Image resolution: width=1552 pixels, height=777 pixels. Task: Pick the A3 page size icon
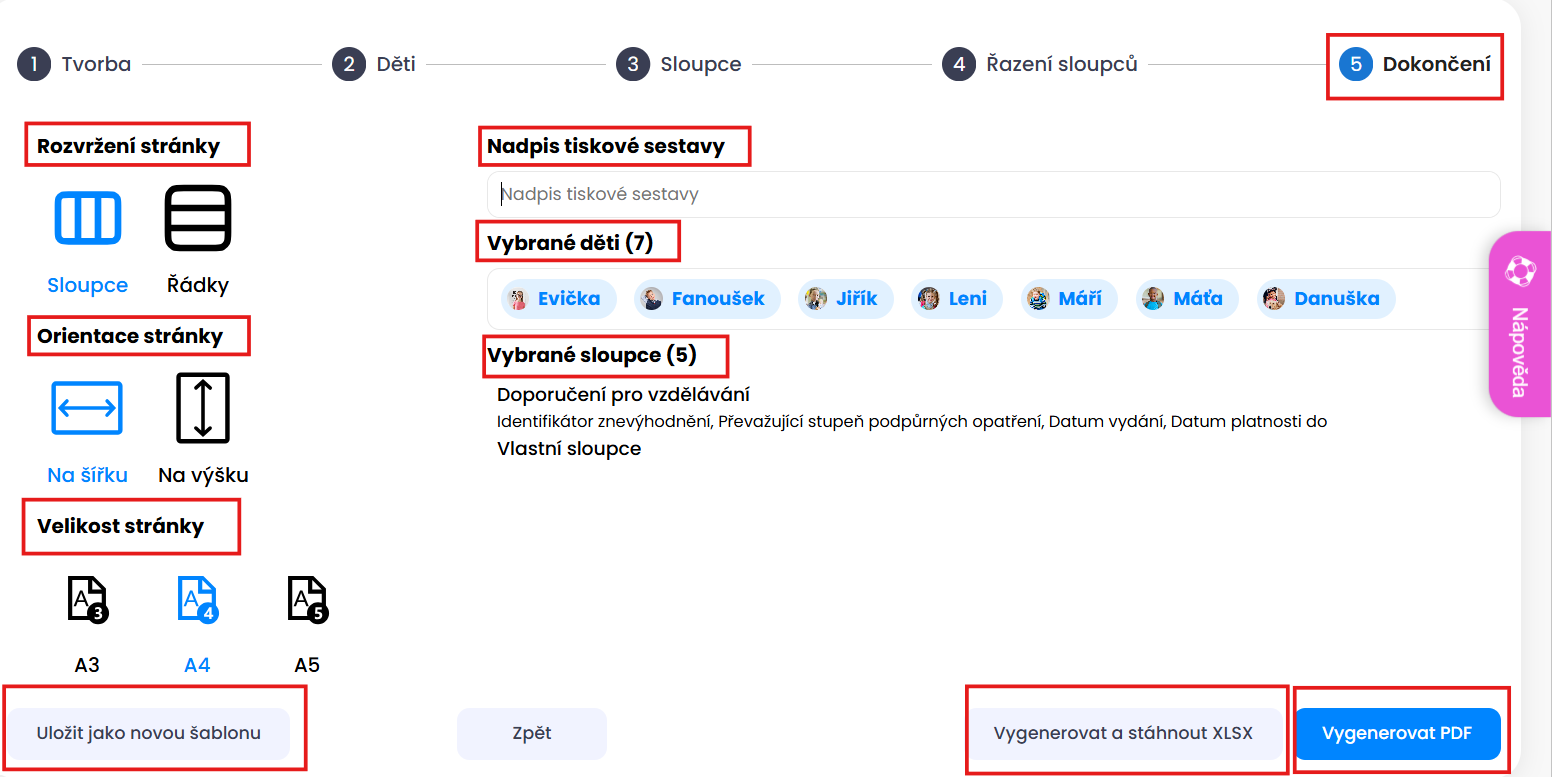coord(87,599)
